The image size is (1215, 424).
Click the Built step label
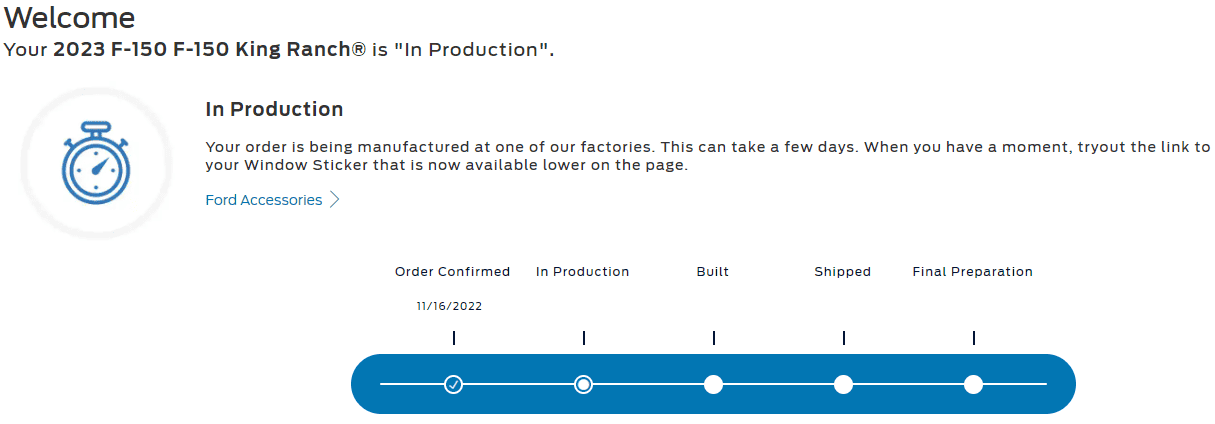[713, 272]
